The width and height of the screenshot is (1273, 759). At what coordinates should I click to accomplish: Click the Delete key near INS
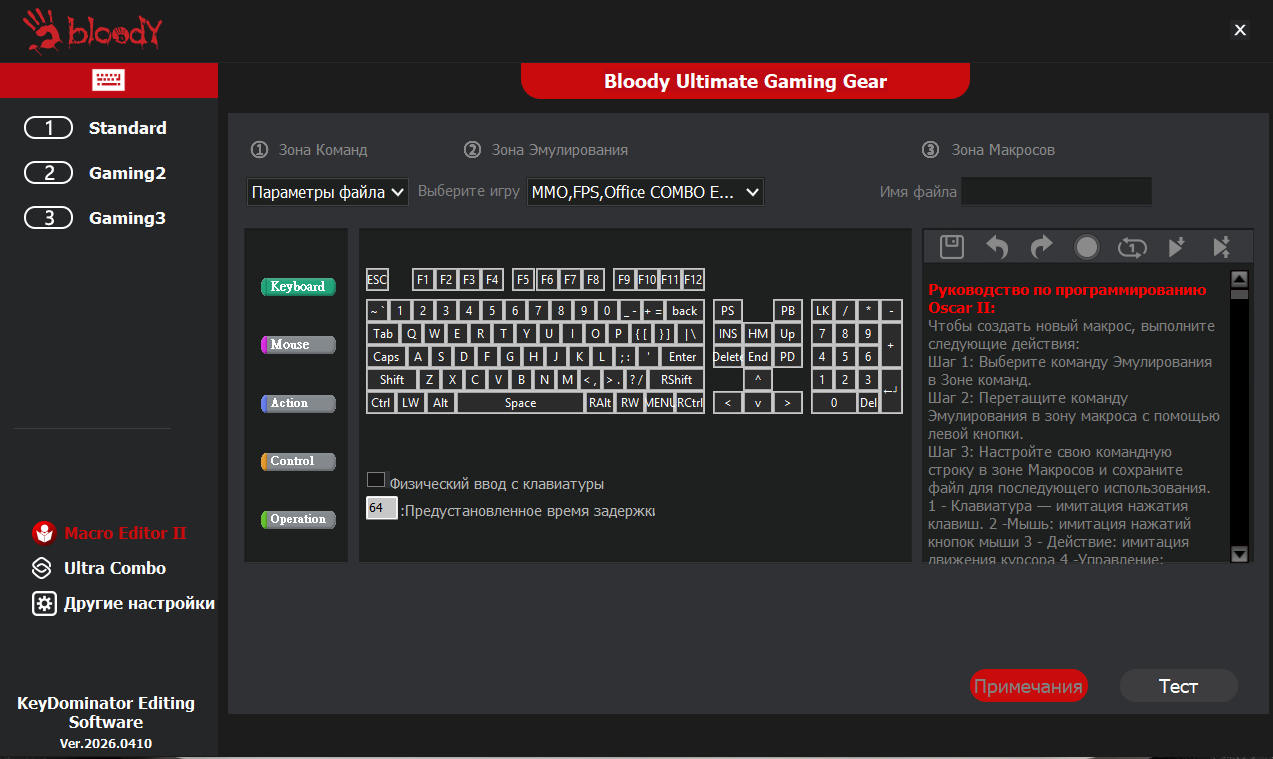728,357
